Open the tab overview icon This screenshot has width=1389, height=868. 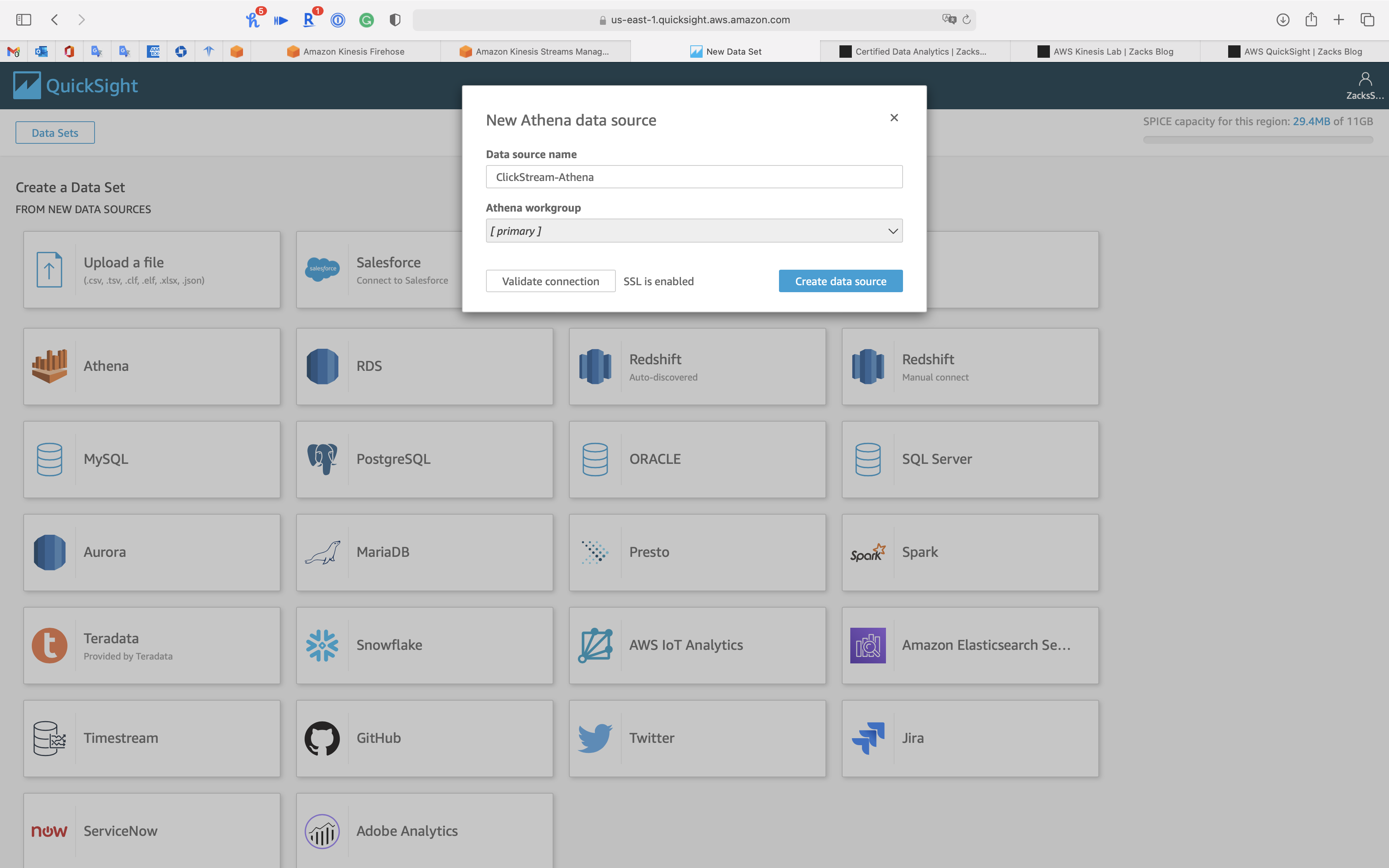pos(1367,19)
